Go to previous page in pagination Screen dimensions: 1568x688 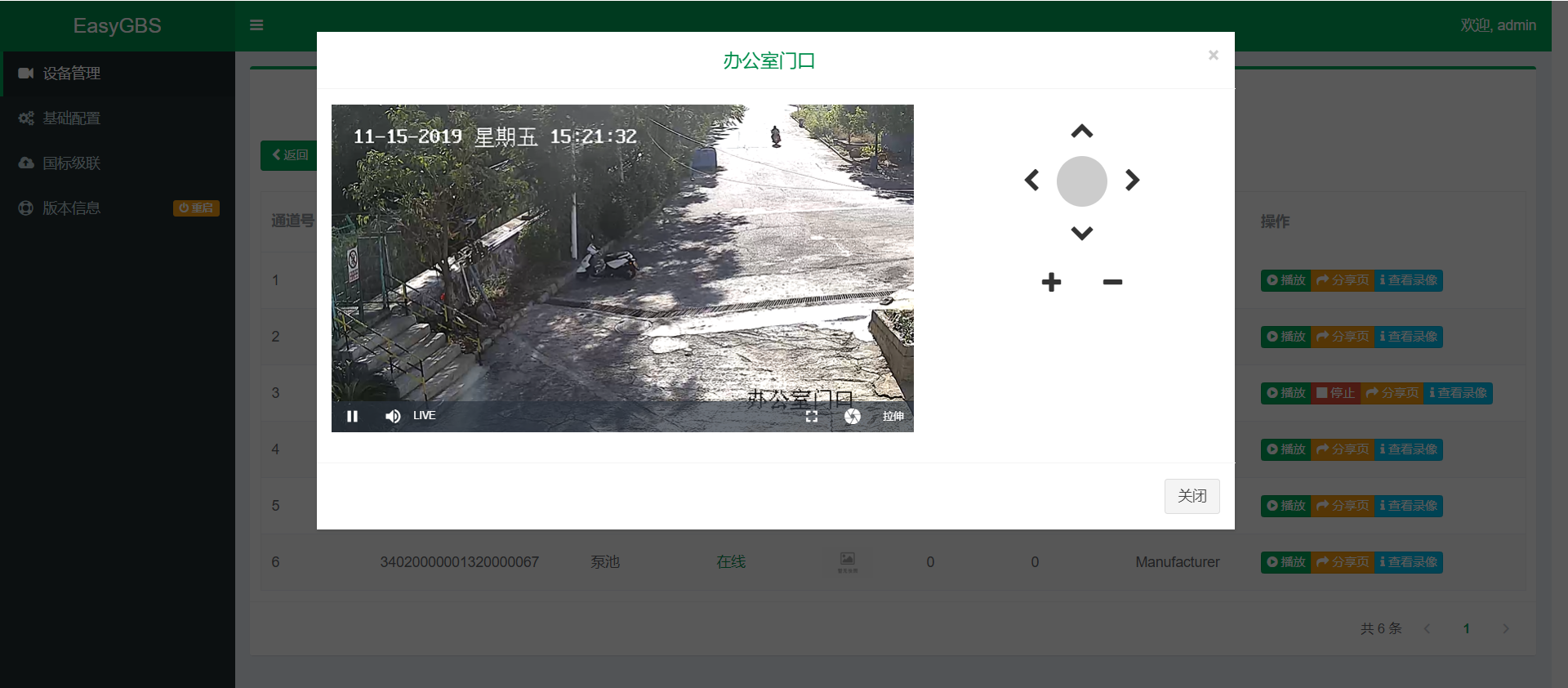click(1427, 628)
